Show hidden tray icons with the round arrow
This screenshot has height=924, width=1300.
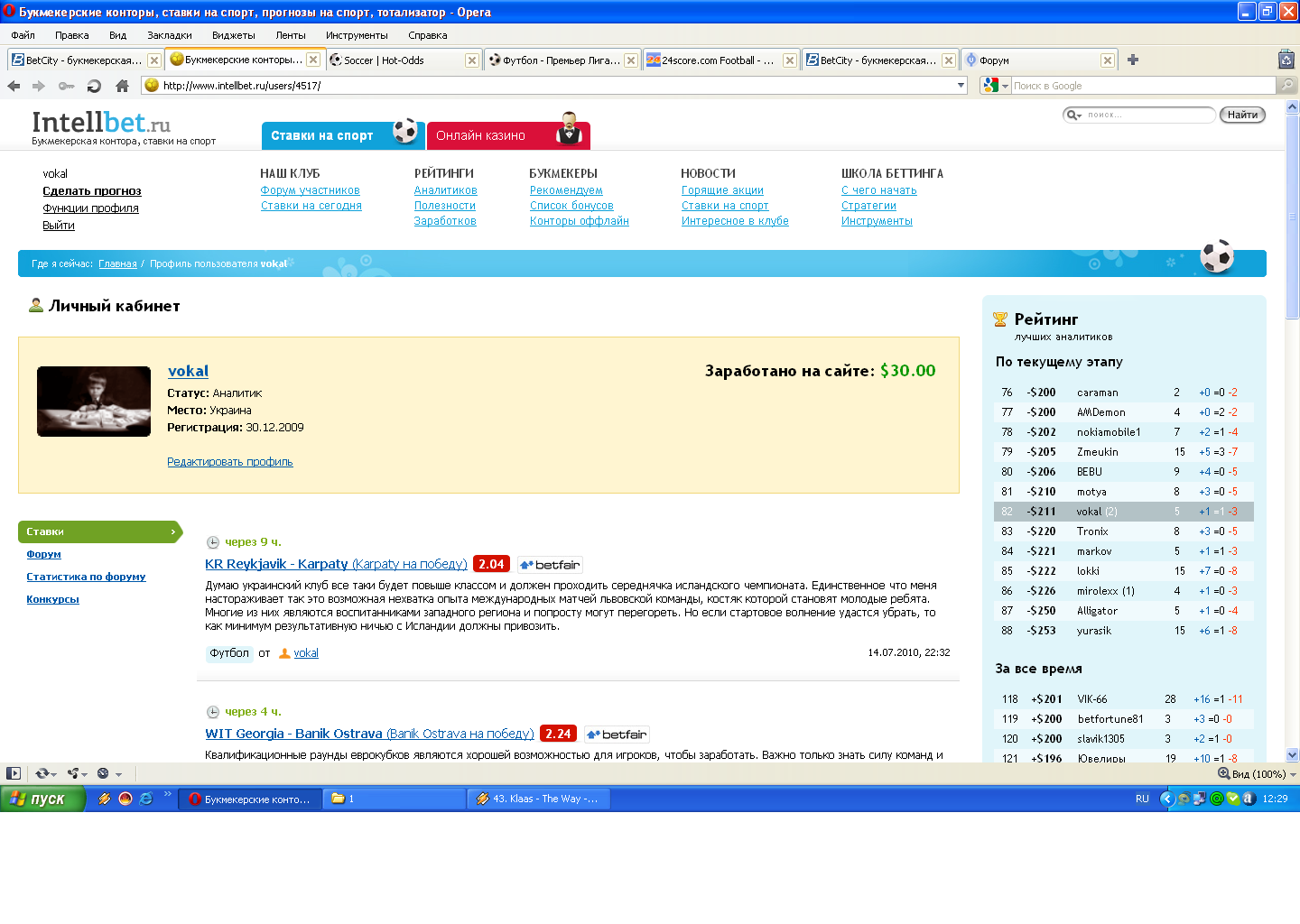(x=1166, y=799)
